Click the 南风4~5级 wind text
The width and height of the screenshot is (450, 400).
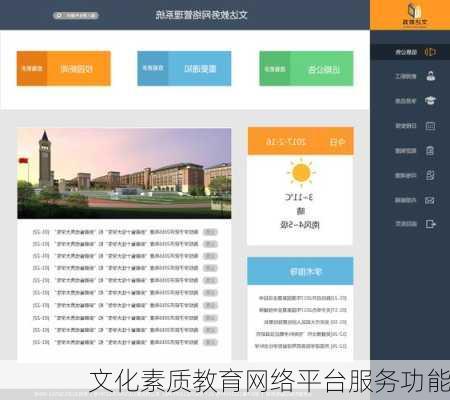[x=300, y=225]
